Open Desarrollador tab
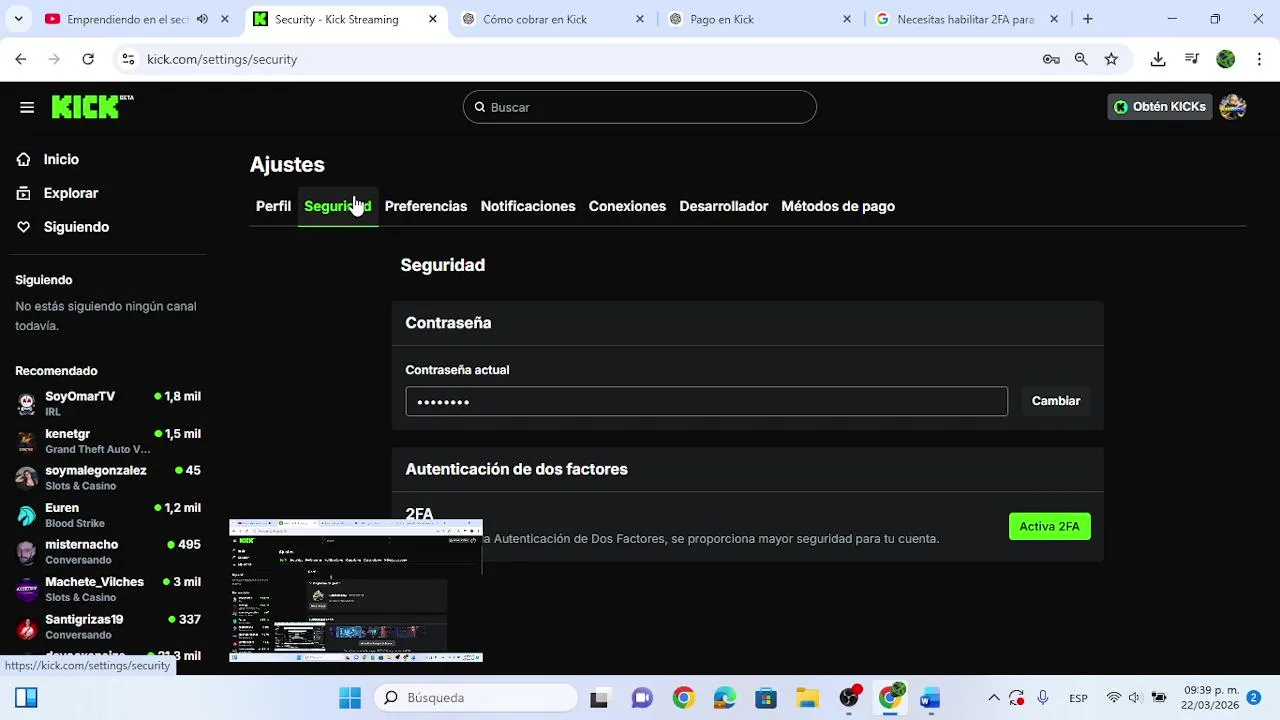Viewport: 1280px width, 720px height. (x=724, y=206)
